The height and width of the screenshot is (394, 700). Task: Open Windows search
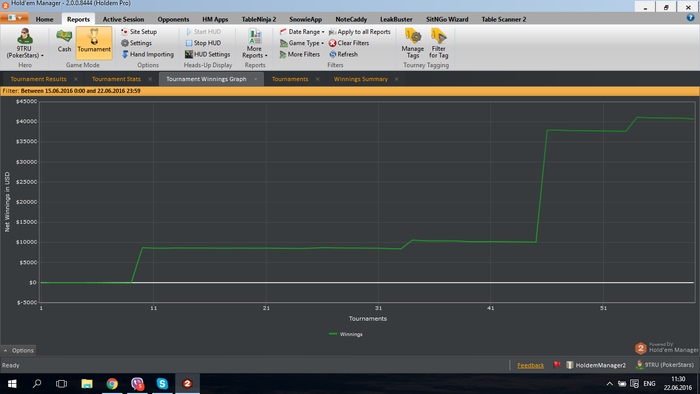pos(37,383)
